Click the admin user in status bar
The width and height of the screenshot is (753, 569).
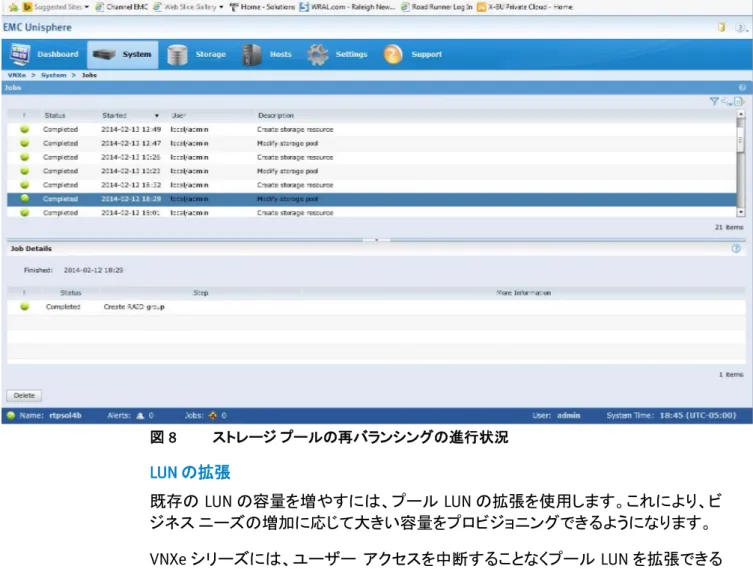[x=569, y=416]
